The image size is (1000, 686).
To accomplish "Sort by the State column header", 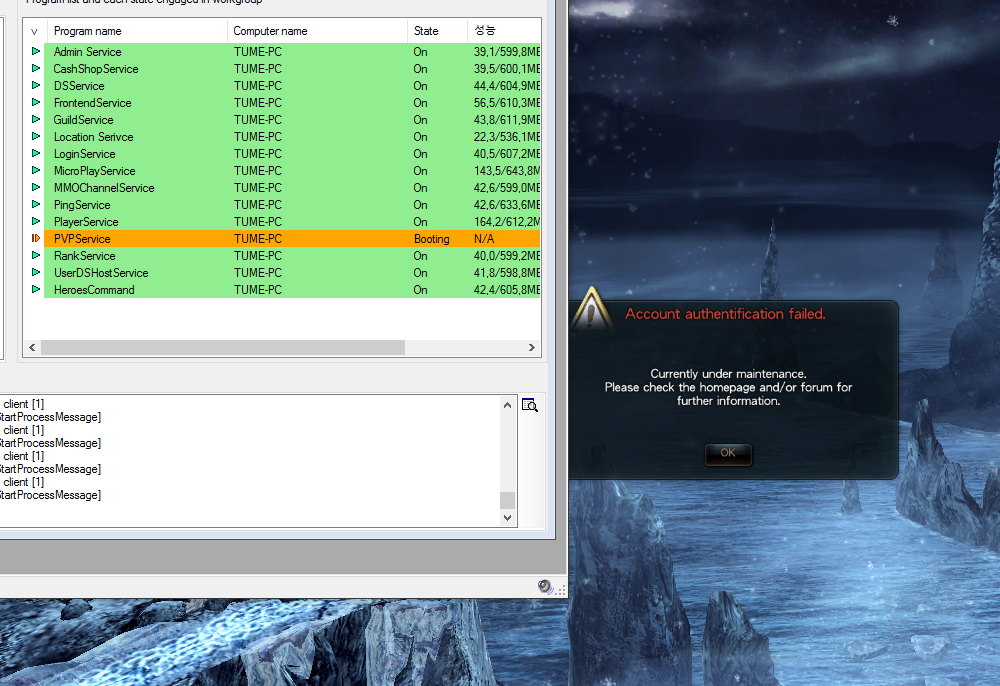I will (x=437, y=31).
